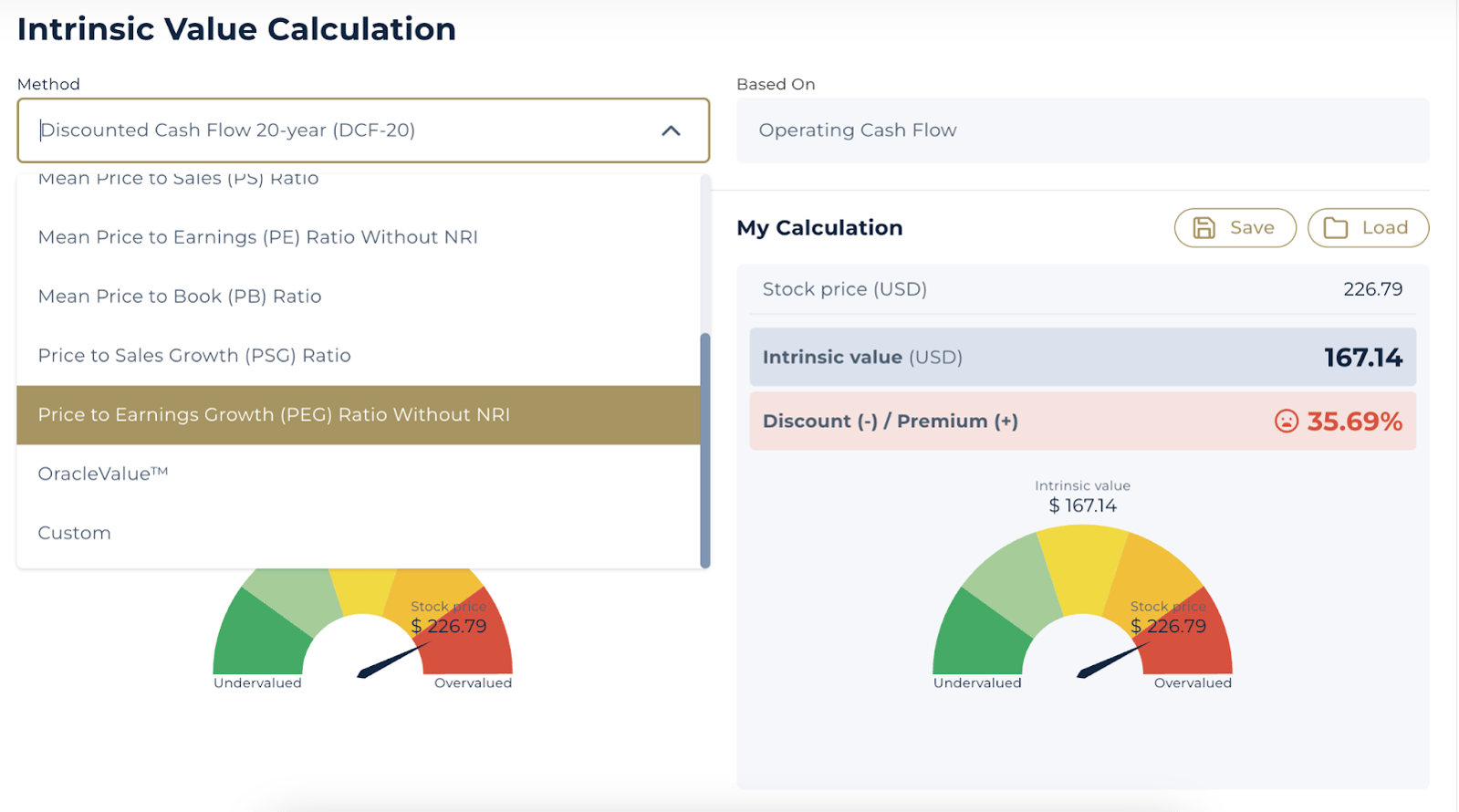The height and width of the screenshot is (812, 1459).
Task: Click the floppy disk Save icon
Action: click(1204, 228)
